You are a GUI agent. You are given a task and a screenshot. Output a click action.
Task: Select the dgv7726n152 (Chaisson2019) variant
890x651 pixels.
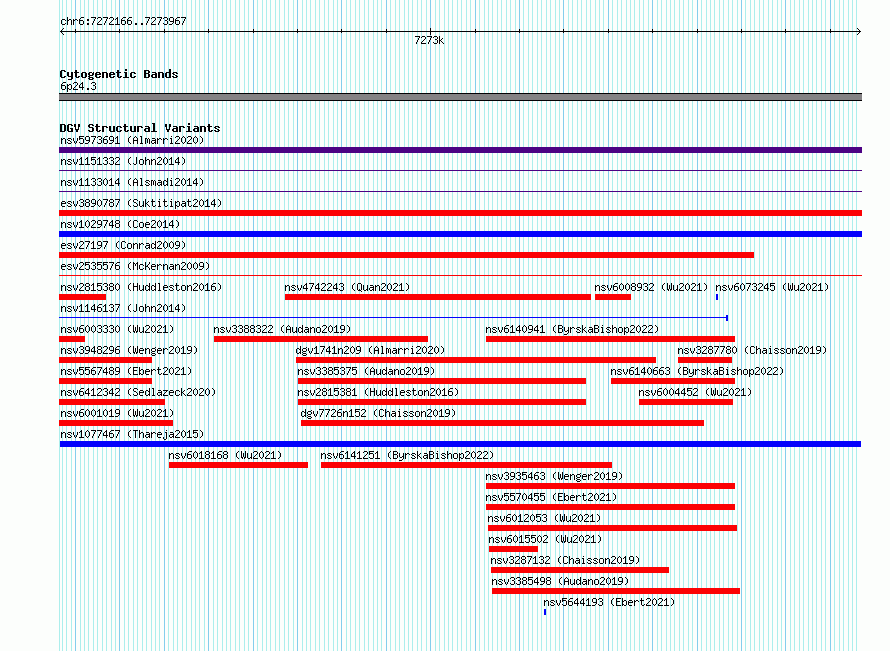click(x=378, y=413)
